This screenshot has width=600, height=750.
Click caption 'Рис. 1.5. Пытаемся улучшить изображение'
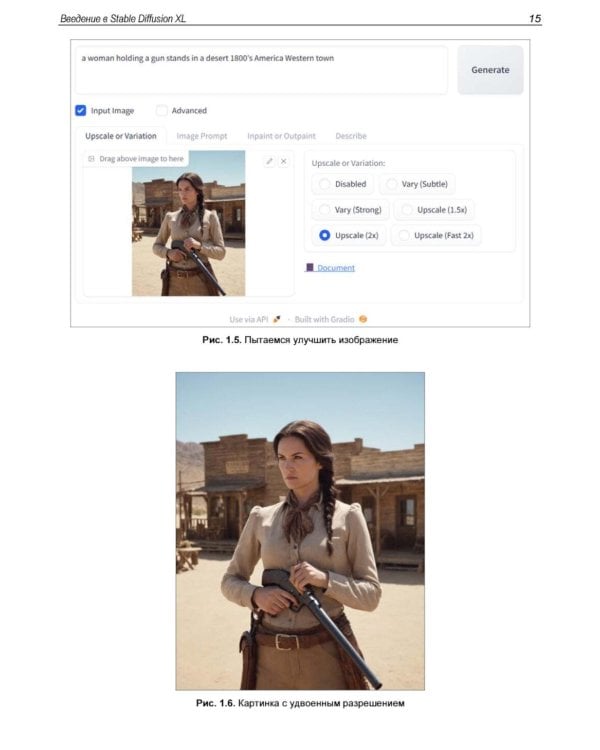(x=300, y=340)
